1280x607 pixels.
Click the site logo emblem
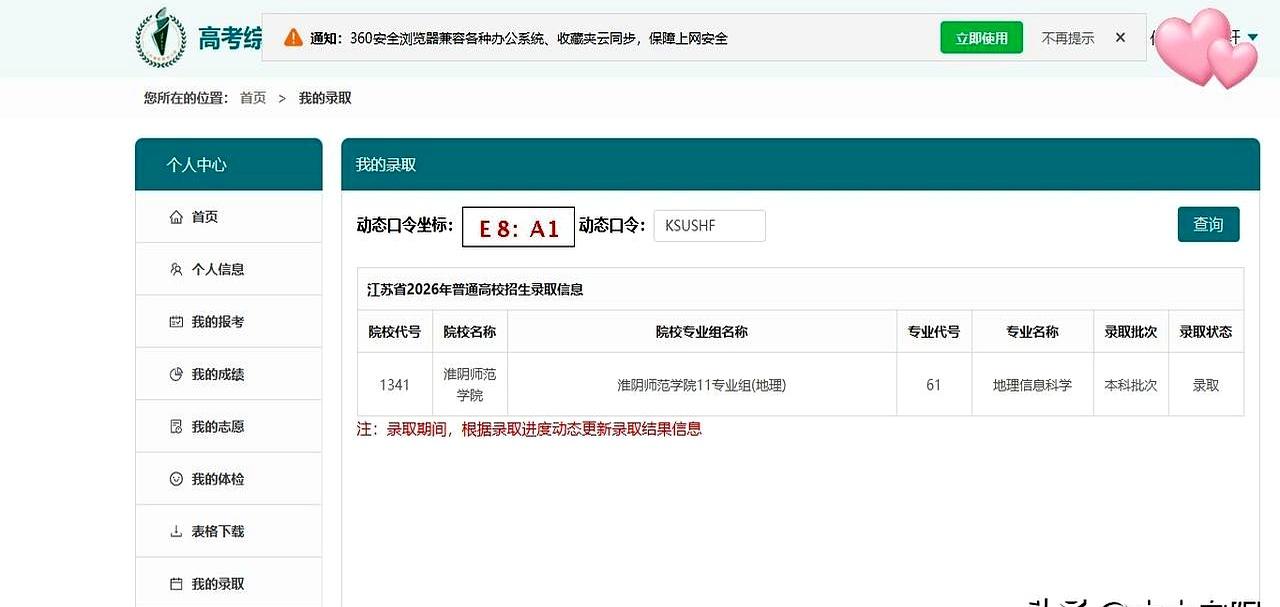[160, 38]
